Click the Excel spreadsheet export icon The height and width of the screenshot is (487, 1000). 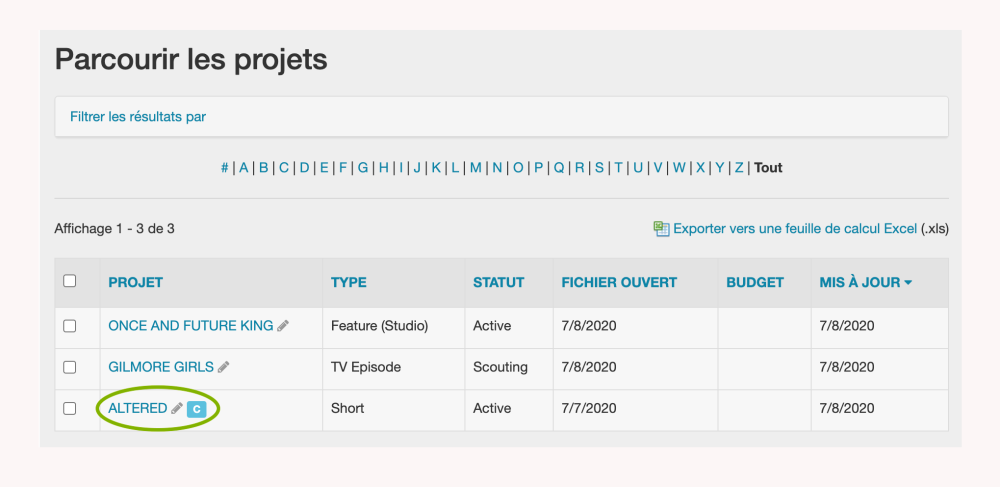coord(661,229)
